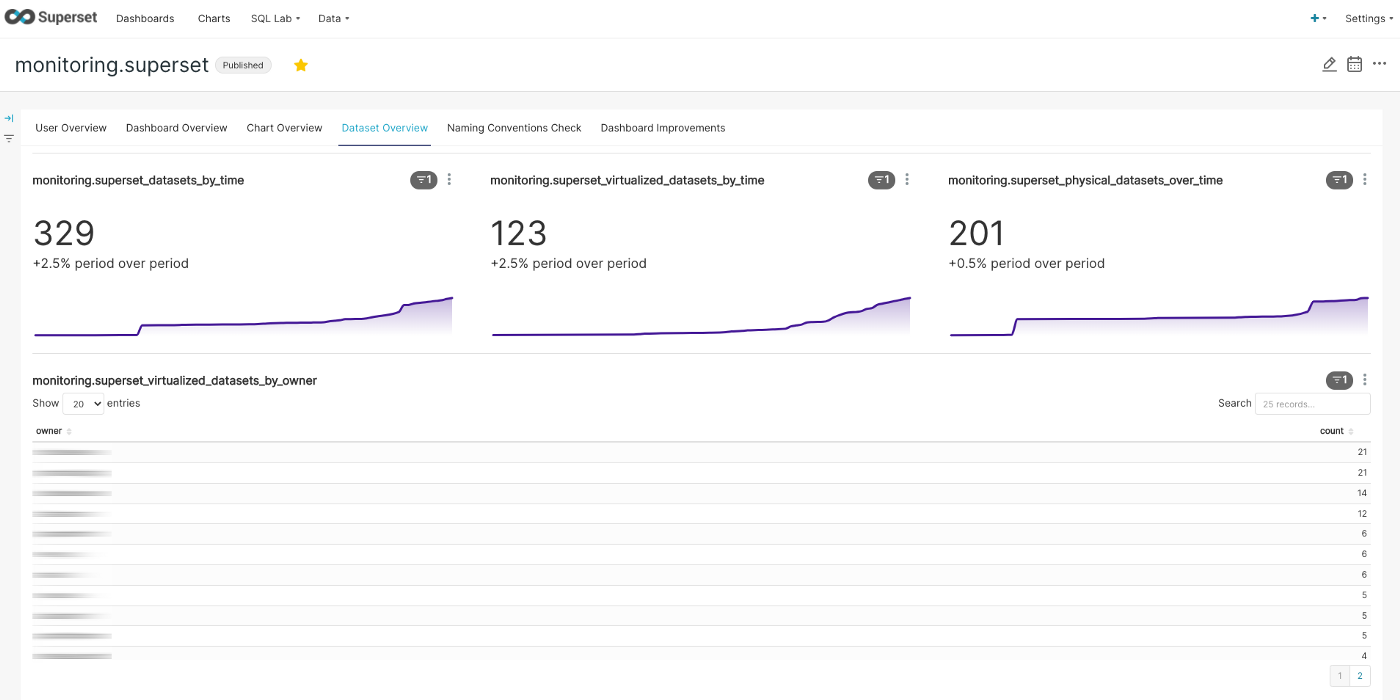Viewport: 1400px width, 700px height.
Task: Toggle the favorite star for dashboard
Action: (x=301, y=65)
